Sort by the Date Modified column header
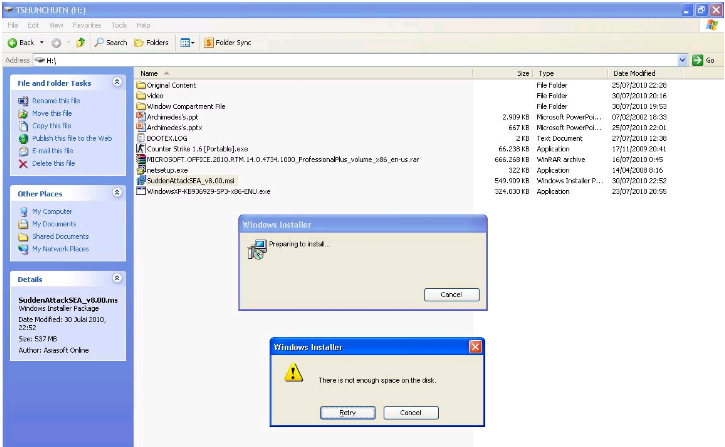The width and height of the screenshot is (725, 447). click(643, 73)
